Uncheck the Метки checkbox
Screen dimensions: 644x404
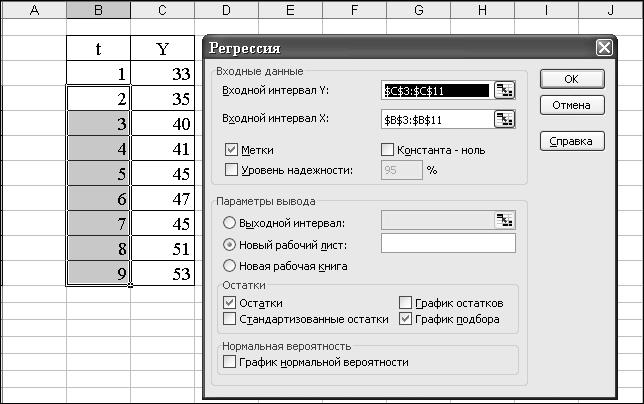click(231, 150)
